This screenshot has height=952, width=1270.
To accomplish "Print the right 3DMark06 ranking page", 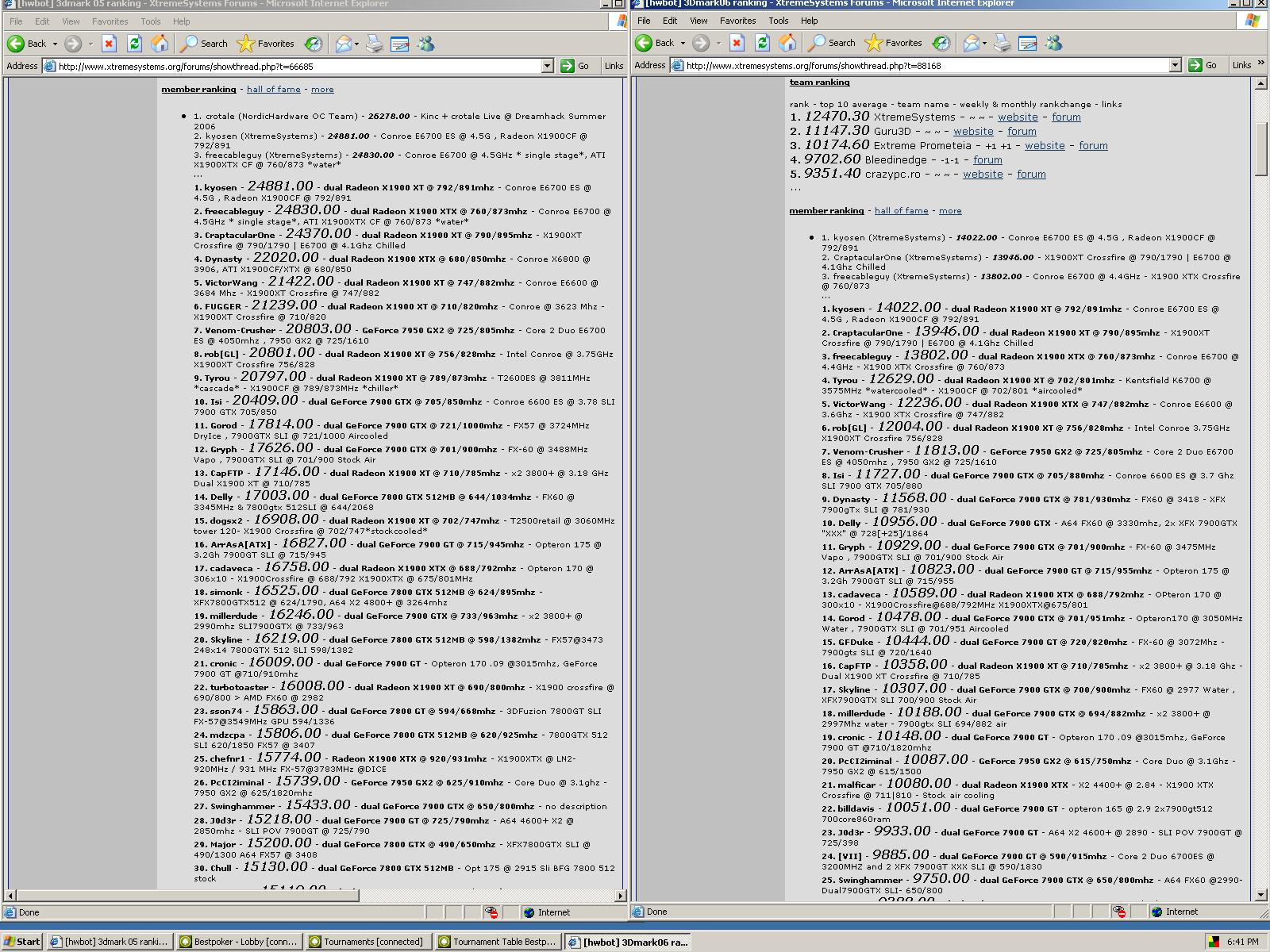I will [1002, 43].
